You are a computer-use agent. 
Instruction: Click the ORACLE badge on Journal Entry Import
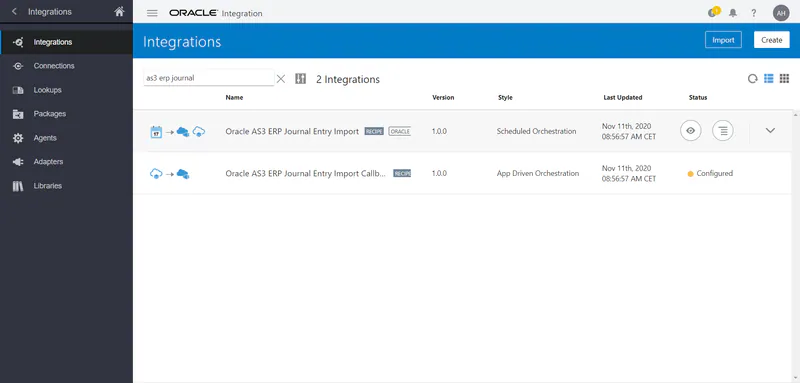399,132
